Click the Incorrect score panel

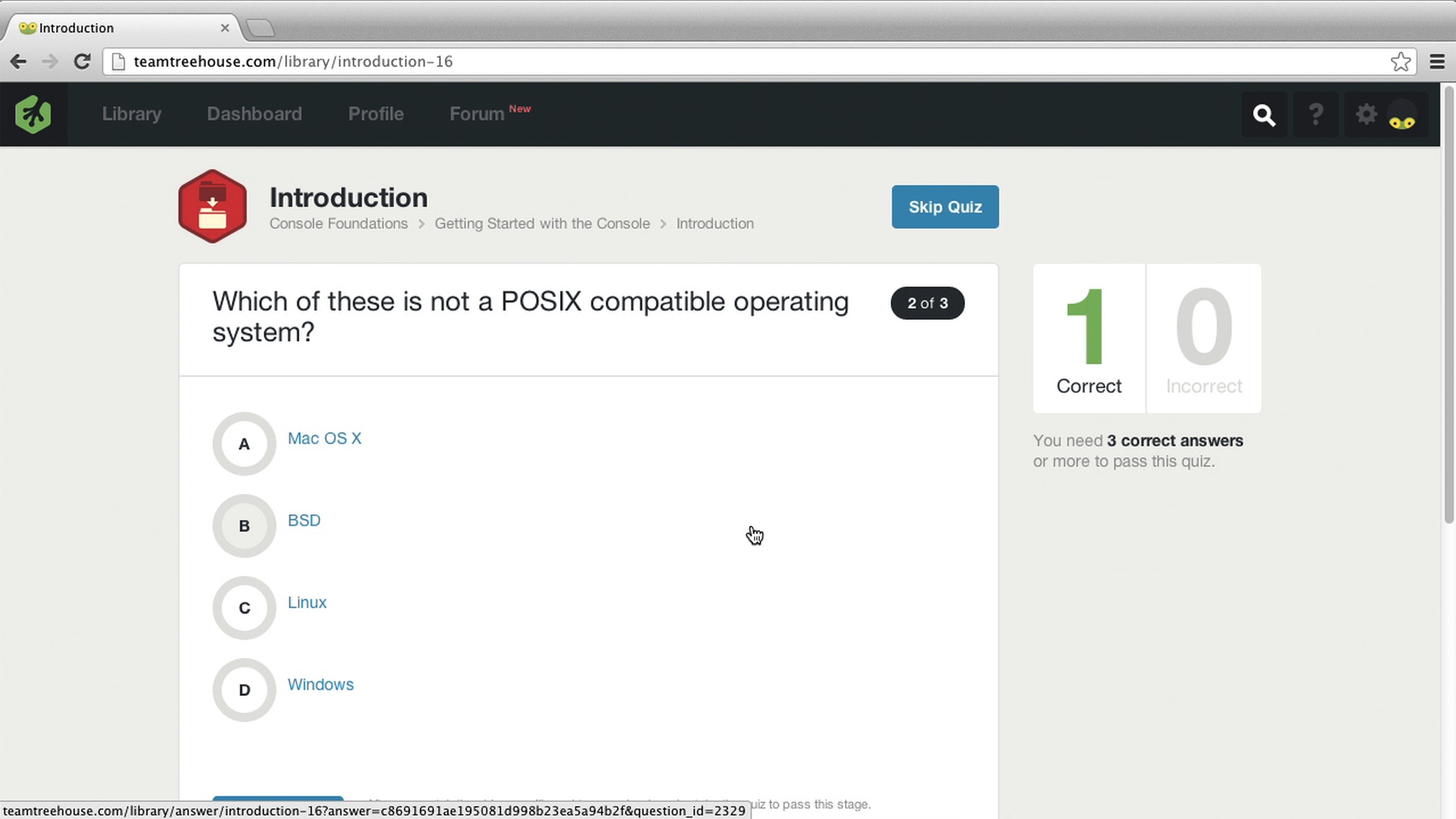[x=1204, y=339]
